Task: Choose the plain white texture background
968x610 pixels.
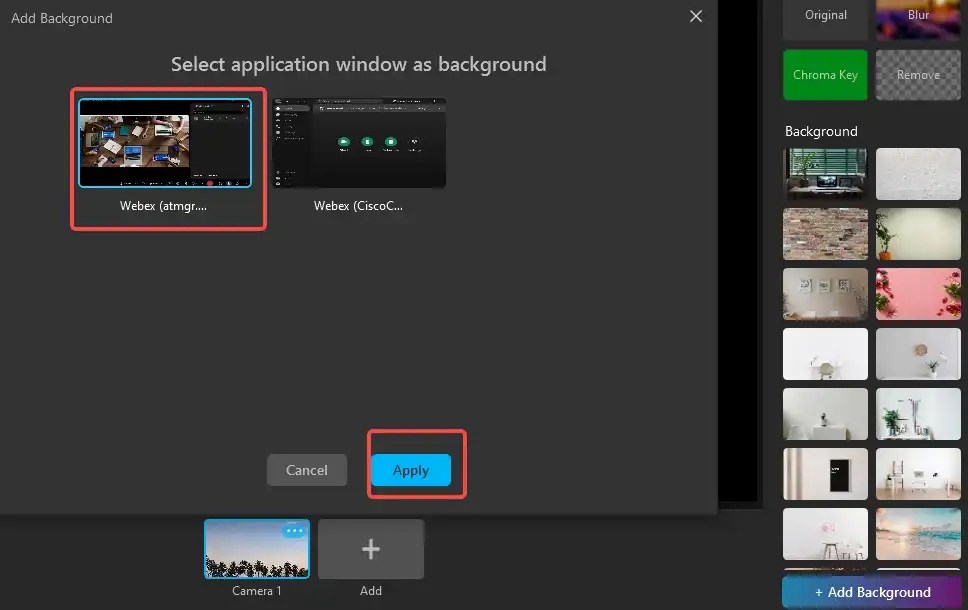Action: click(x=917, y=174)
